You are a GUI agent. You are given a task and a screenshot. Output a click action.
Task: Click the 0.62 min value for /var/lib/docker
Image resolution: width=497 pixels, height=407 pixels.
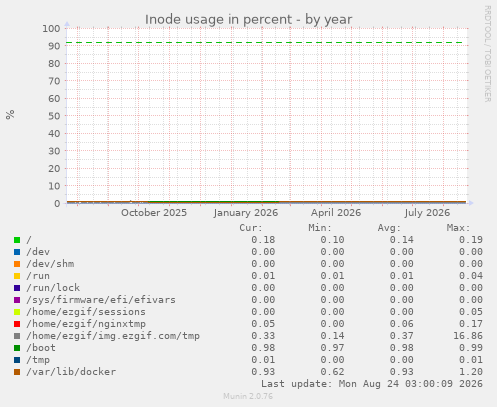pos(332,372)
